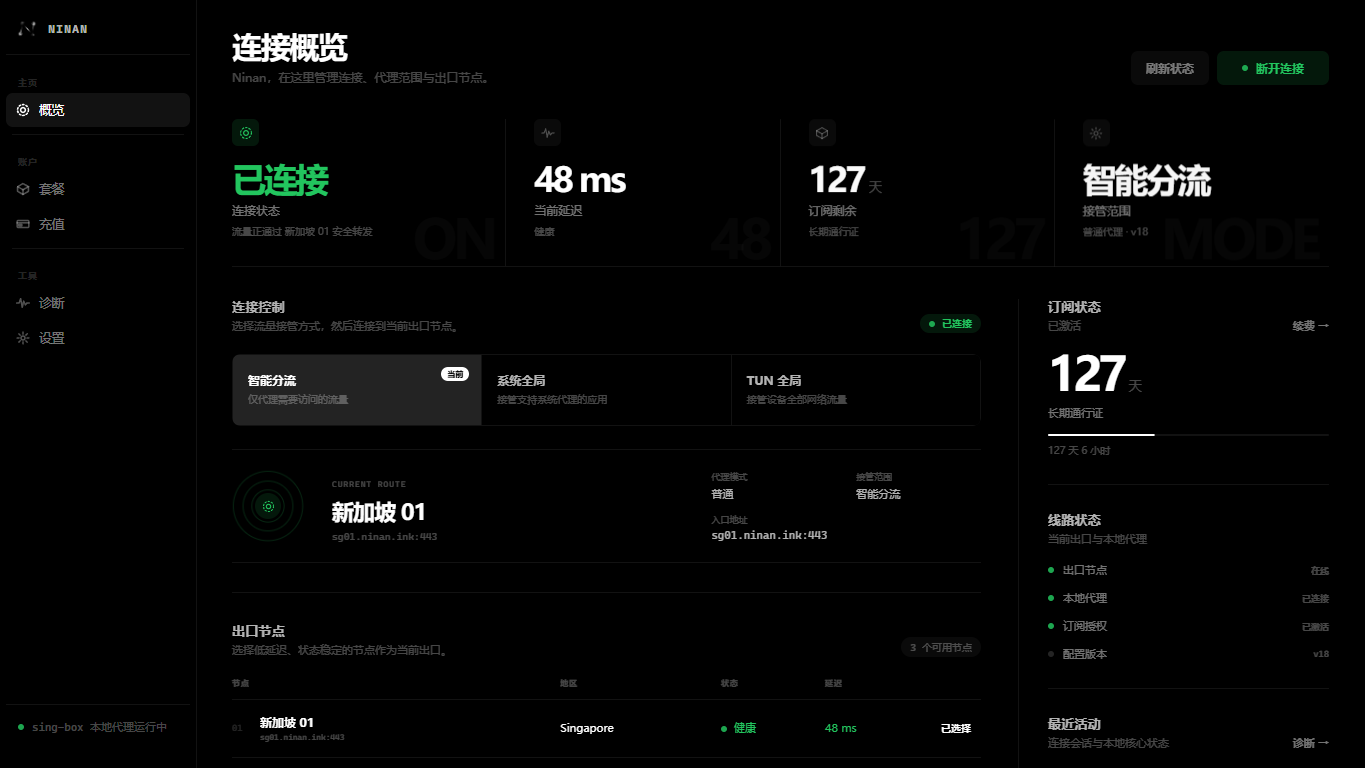Open the 概览 overview page
Screen dimensions: 1365x768
98,110
